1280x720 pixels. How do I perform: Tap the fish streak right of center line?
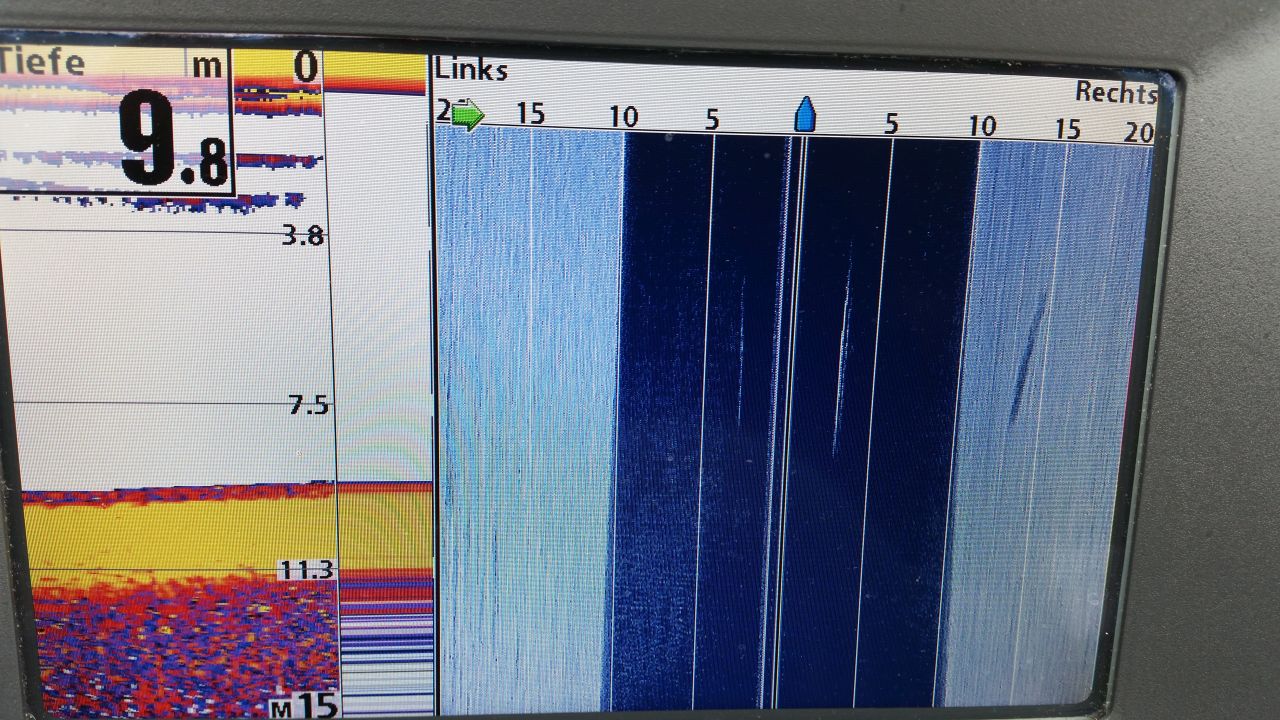[x=843, y=360]
